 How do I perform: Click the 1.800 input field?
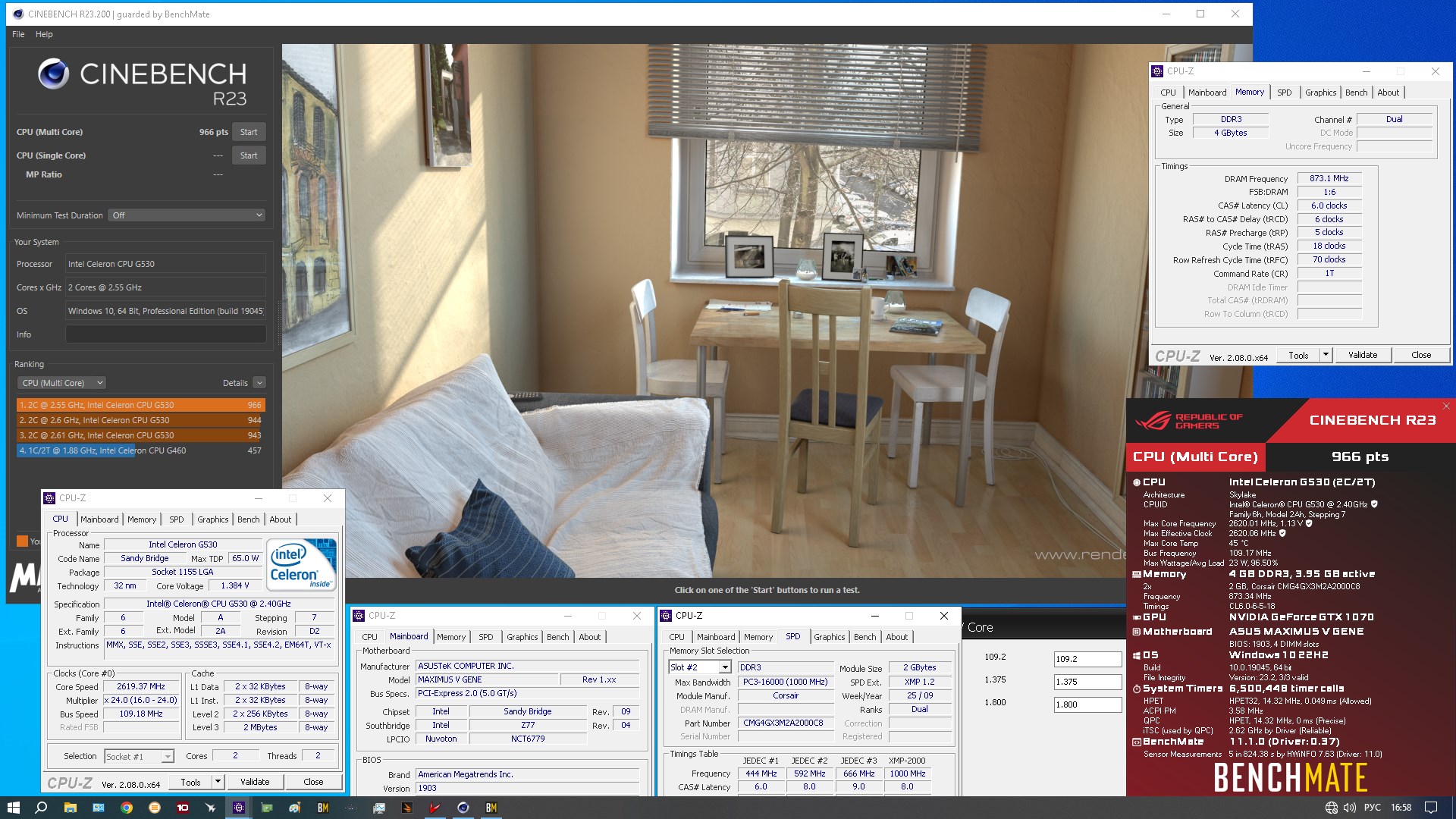tap(1087, 704)
